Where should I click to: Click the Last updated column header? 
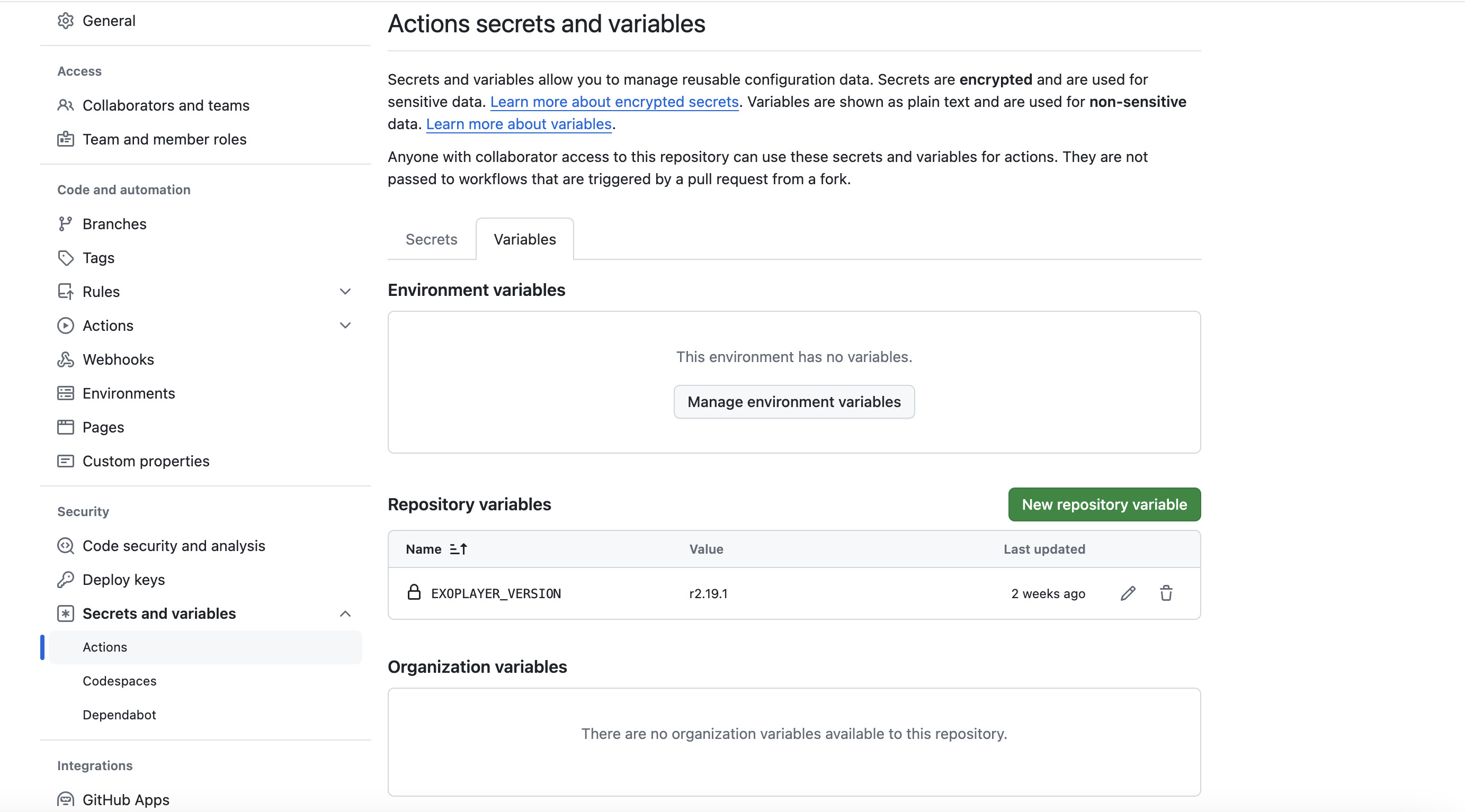(1044, 549)
